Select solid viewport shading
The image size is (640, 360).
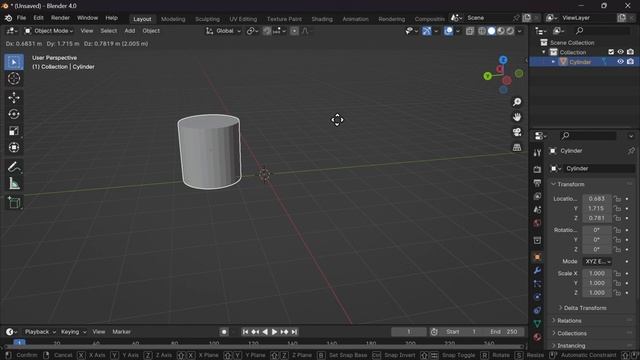pyautogui.click(x=491, y=31)
